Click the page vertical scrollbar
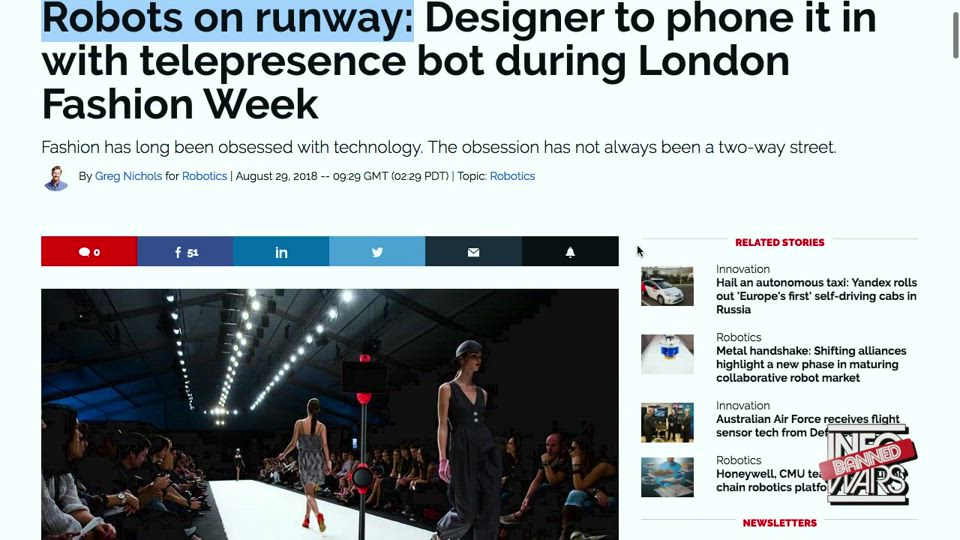 [x=955, y=36]
